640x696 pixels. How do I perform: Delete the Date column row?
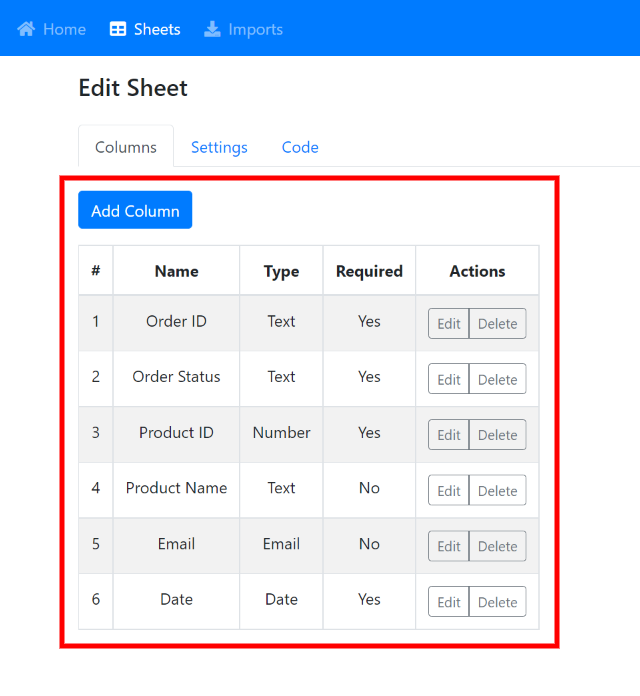pos(498,602)
